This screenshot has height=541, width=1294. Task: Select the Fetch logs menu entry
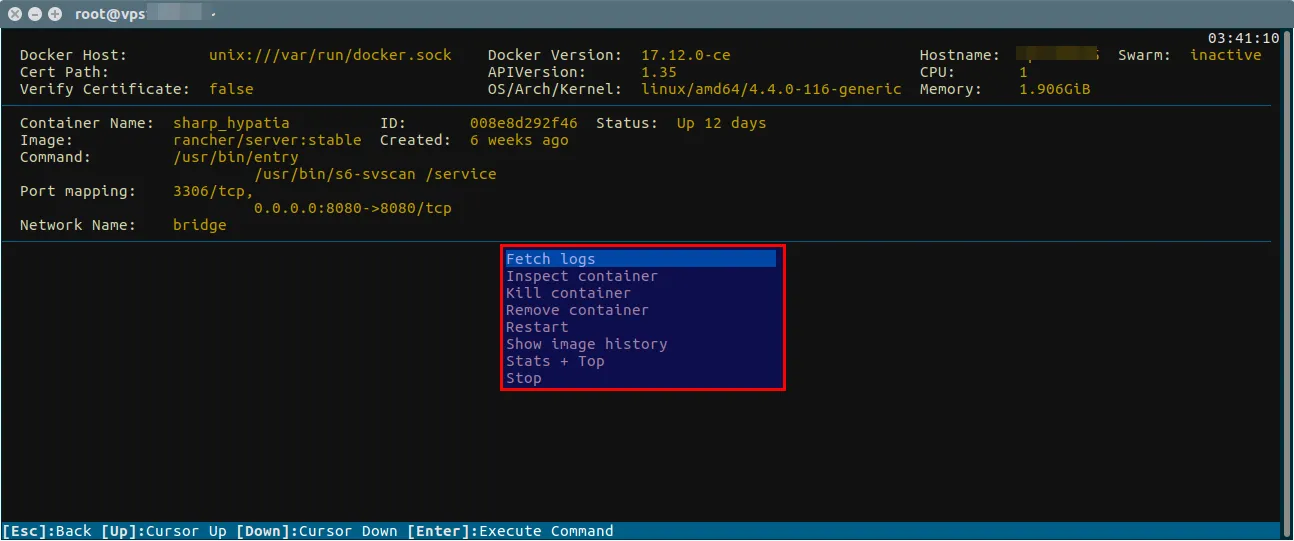pyautogui.click(x=551, y=259)
